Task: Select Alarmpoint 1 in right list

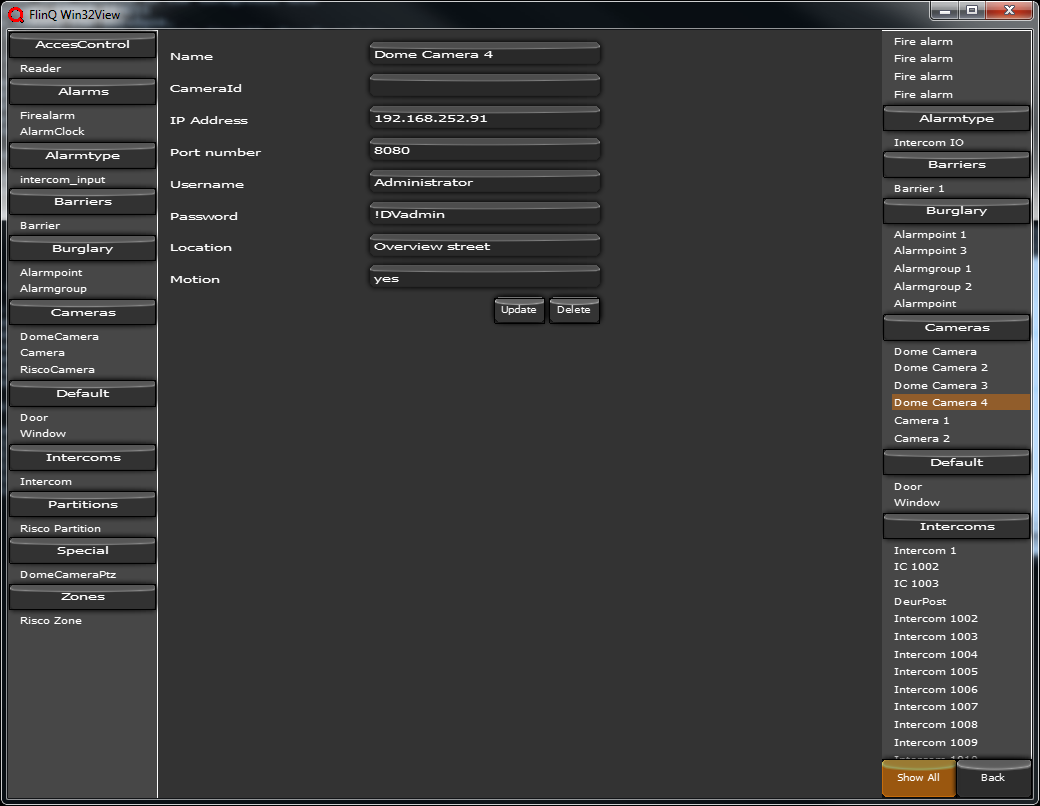Action: point(930,235)
